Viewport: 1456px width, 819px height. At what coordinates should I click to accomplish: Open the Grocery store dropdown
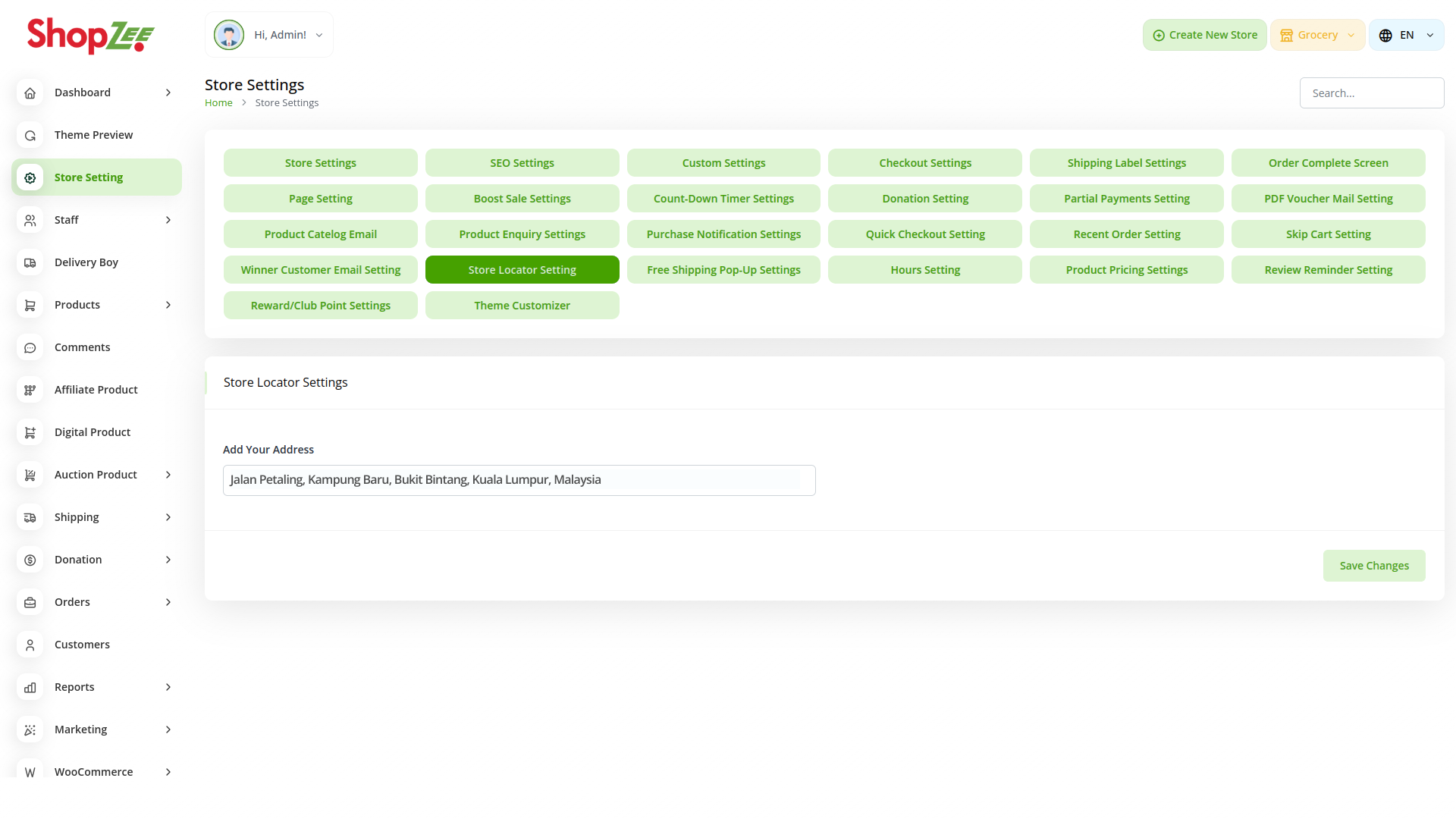(x=1317, y=36)
